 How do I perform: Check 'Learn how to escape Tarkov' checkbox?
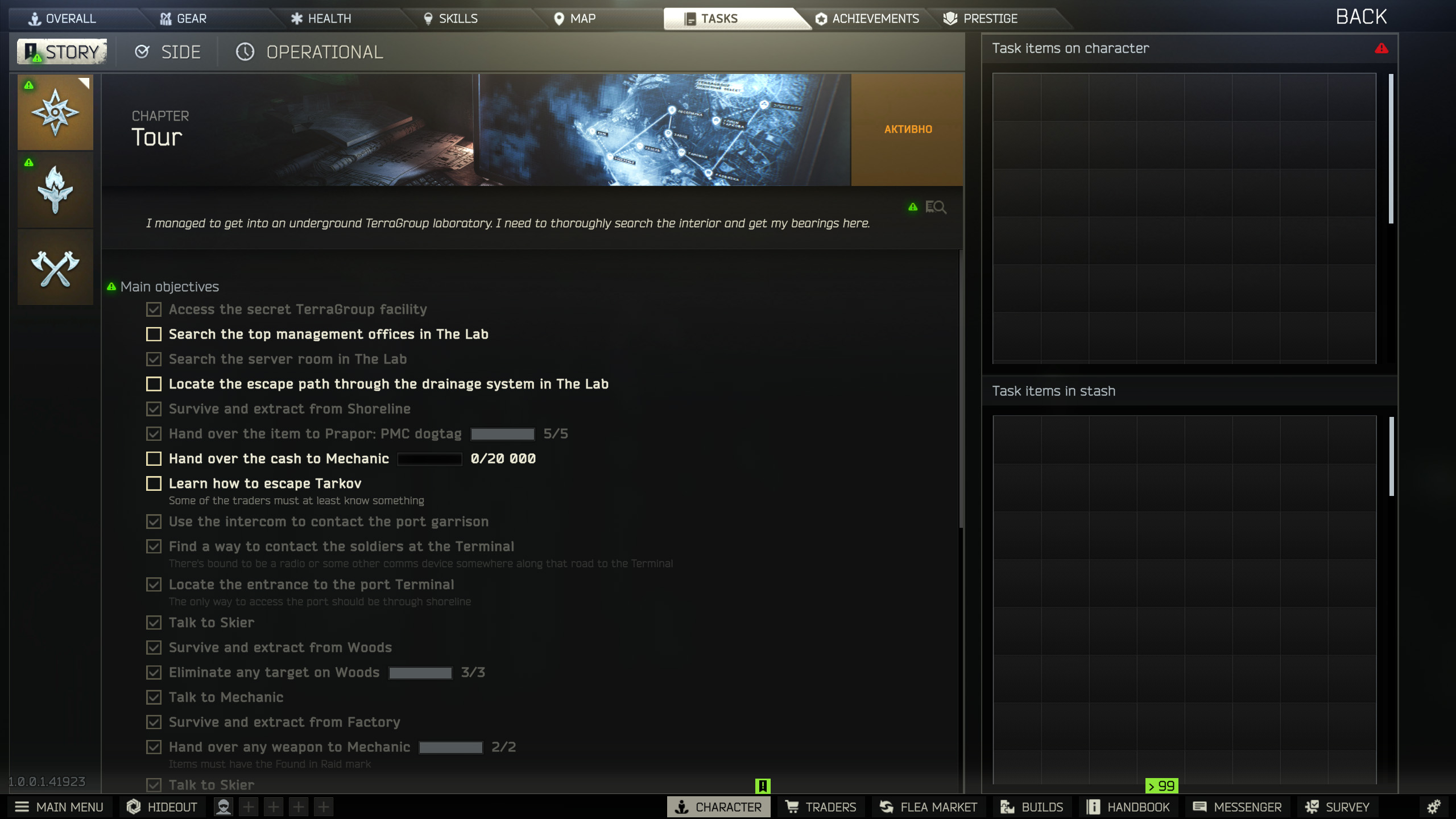pos(154,483)
